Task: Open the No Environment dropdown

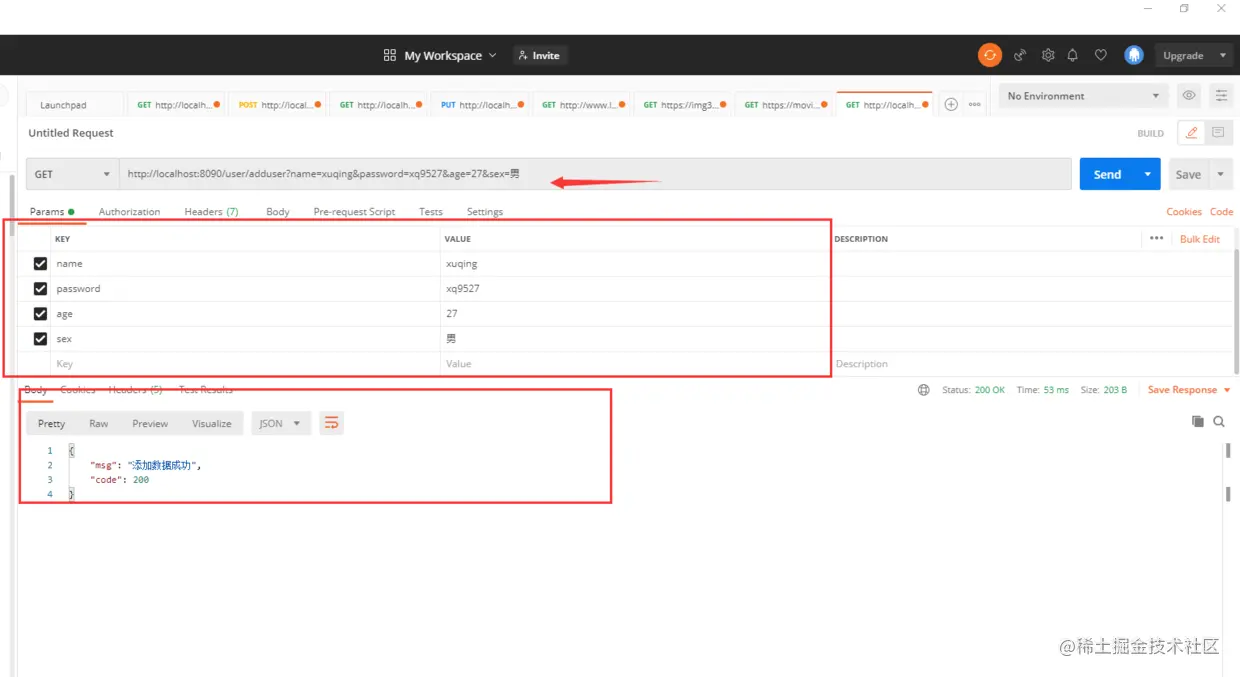Action: pos(1084,96)
